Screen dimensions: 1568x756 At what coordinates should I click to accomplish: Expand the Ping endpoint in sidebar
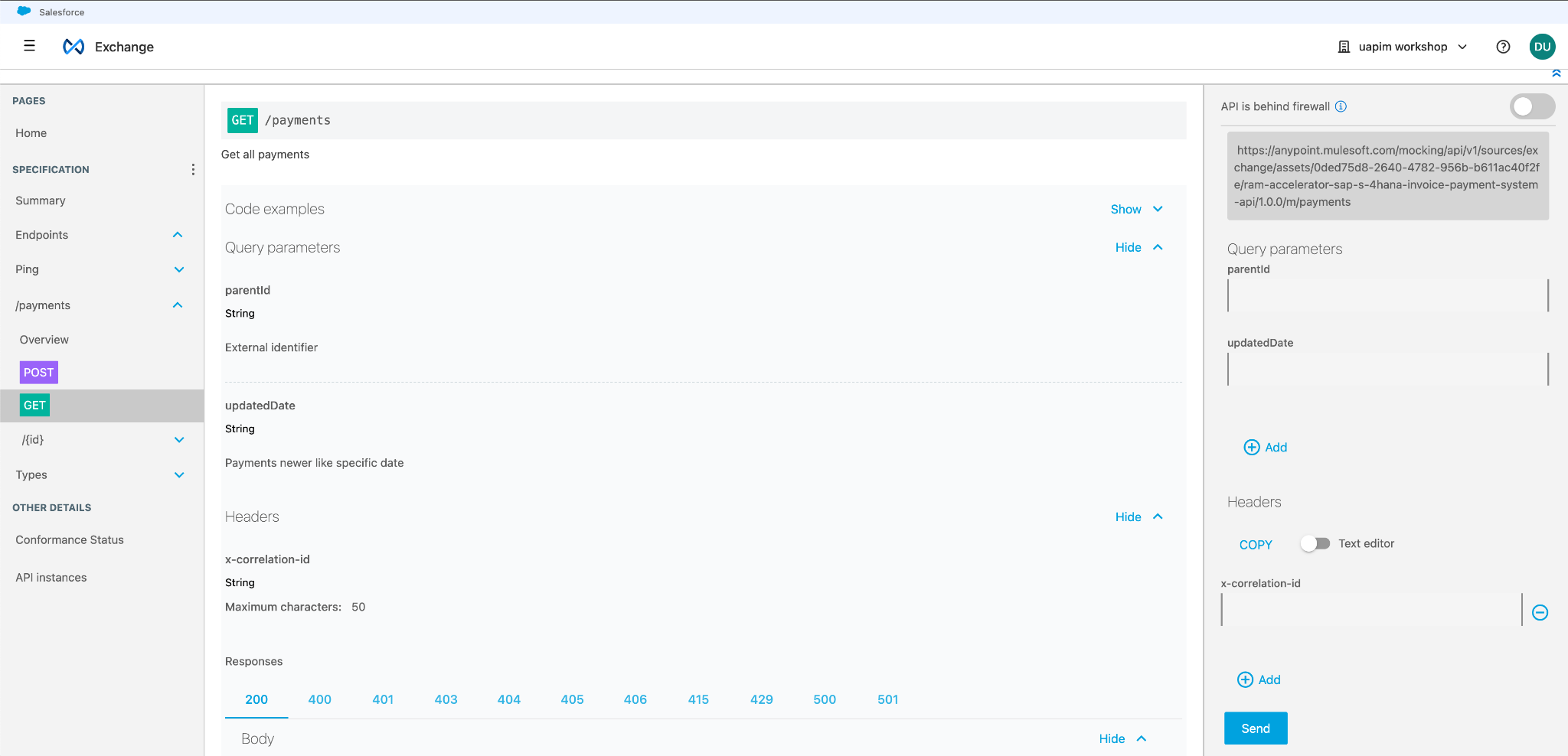click(178, 269)
